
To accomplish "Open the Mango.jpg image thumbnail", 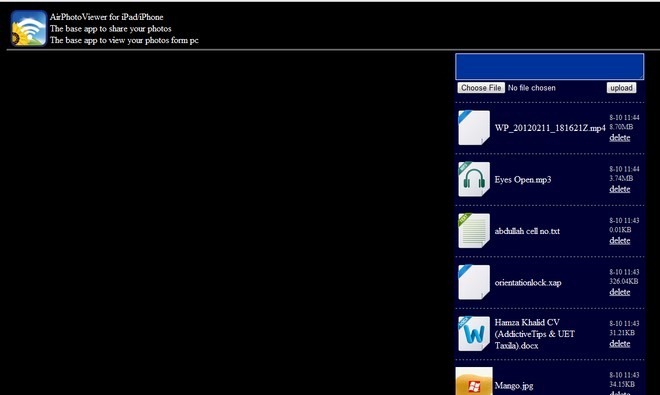I will (474, 381).
